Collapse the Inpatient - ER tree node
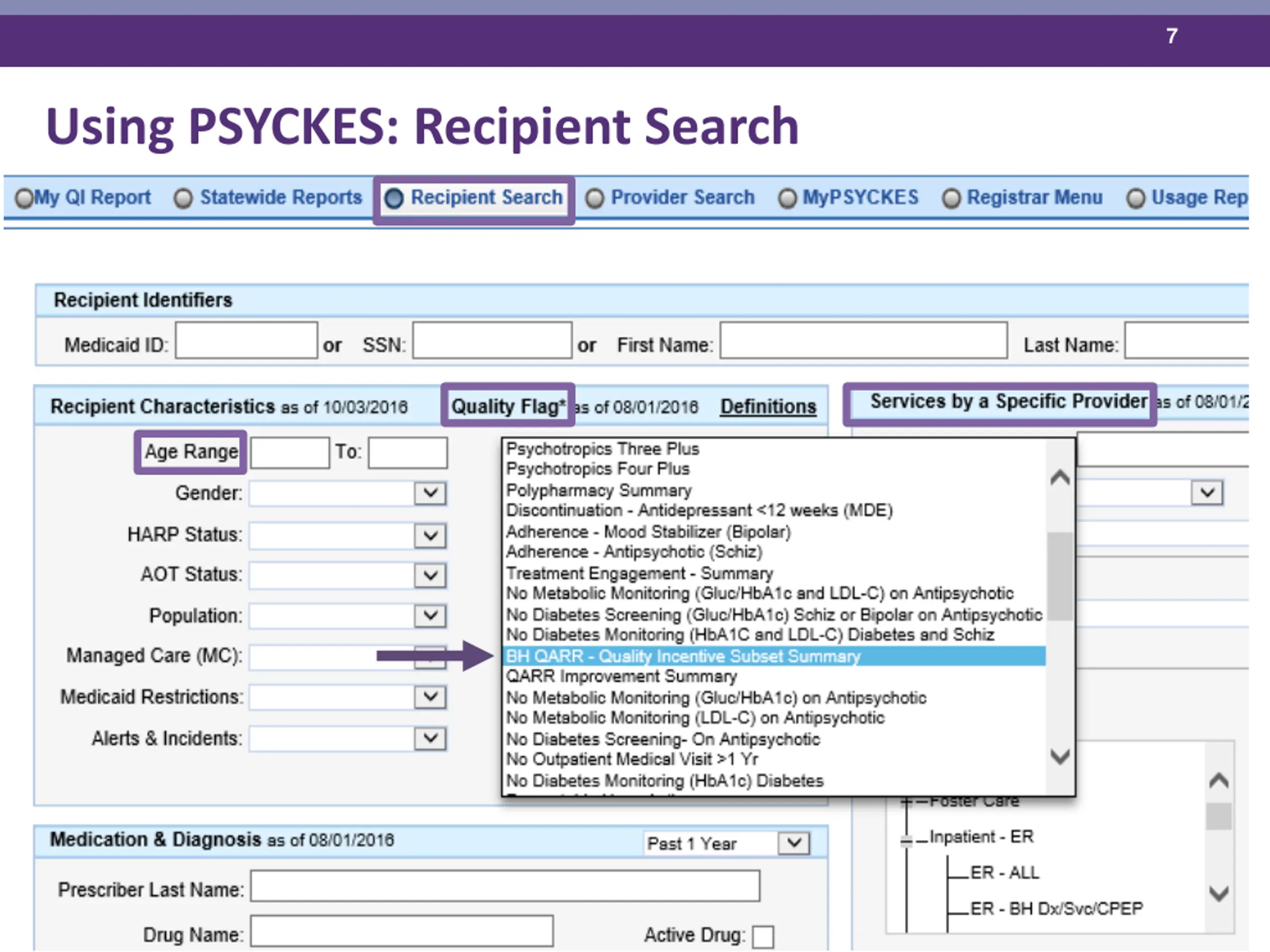Viewport: 1270px width, 952px height. (906, 841)
